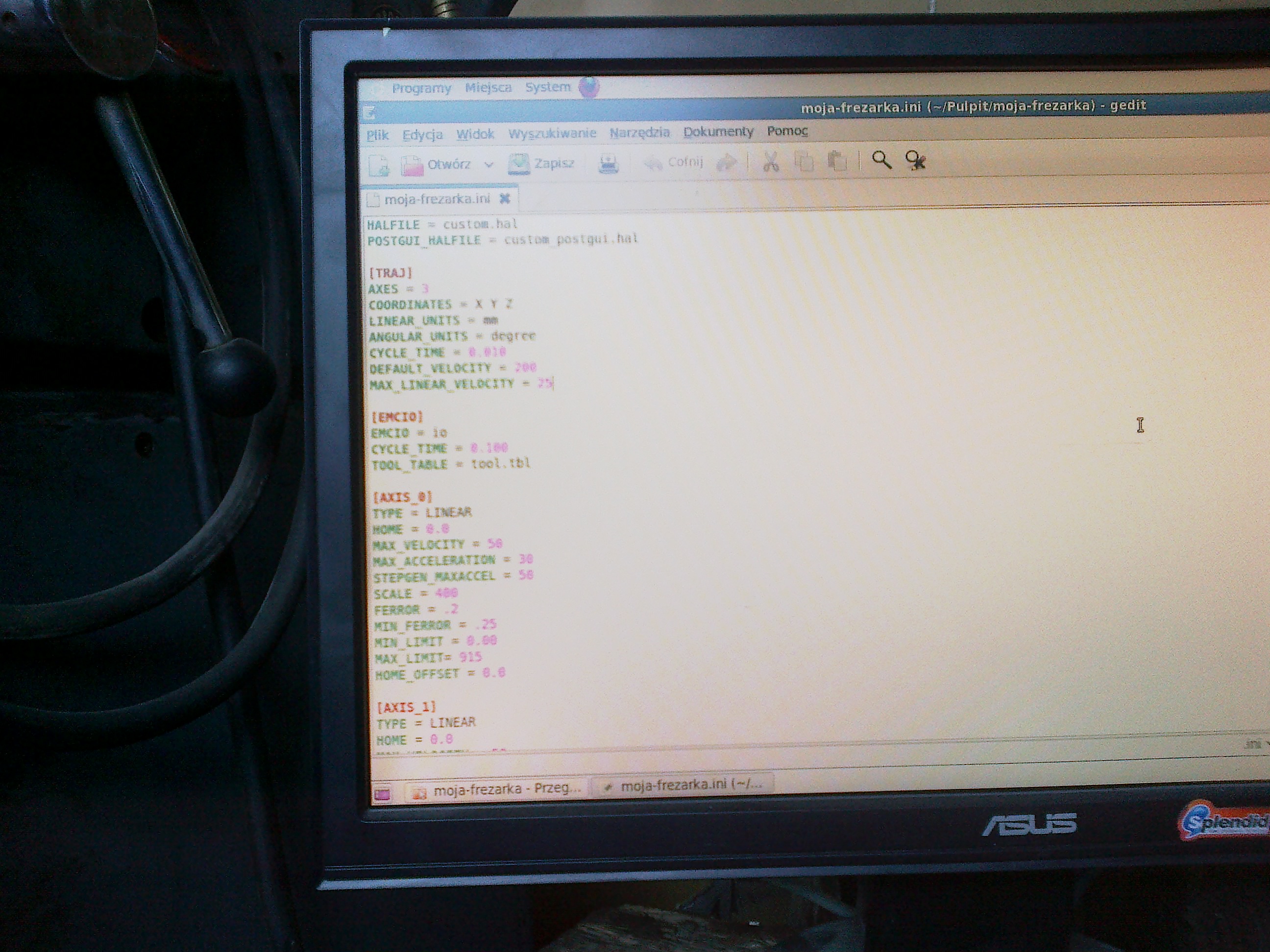Open the Miejsca panel menu
Image resolution: width=1270 pixels, height=952 pixels.
488,88
